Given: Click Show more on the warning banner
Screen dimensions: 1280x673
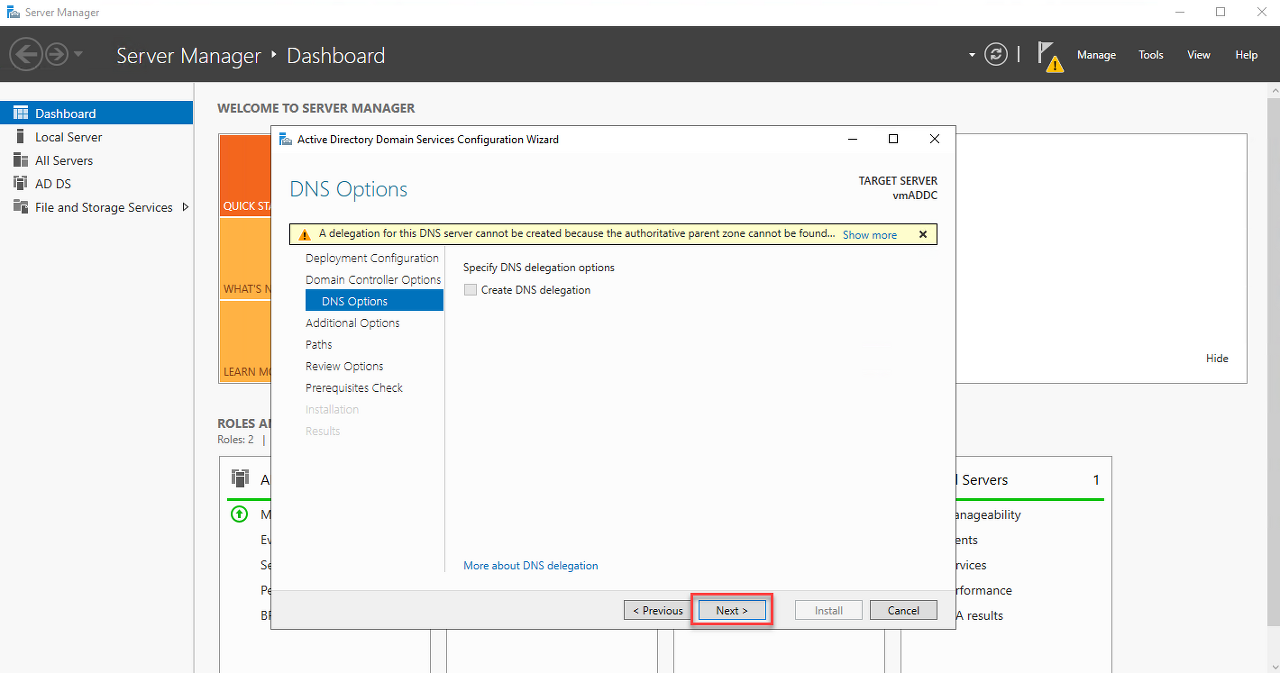Looking at the screenshot, I should 869,235.
